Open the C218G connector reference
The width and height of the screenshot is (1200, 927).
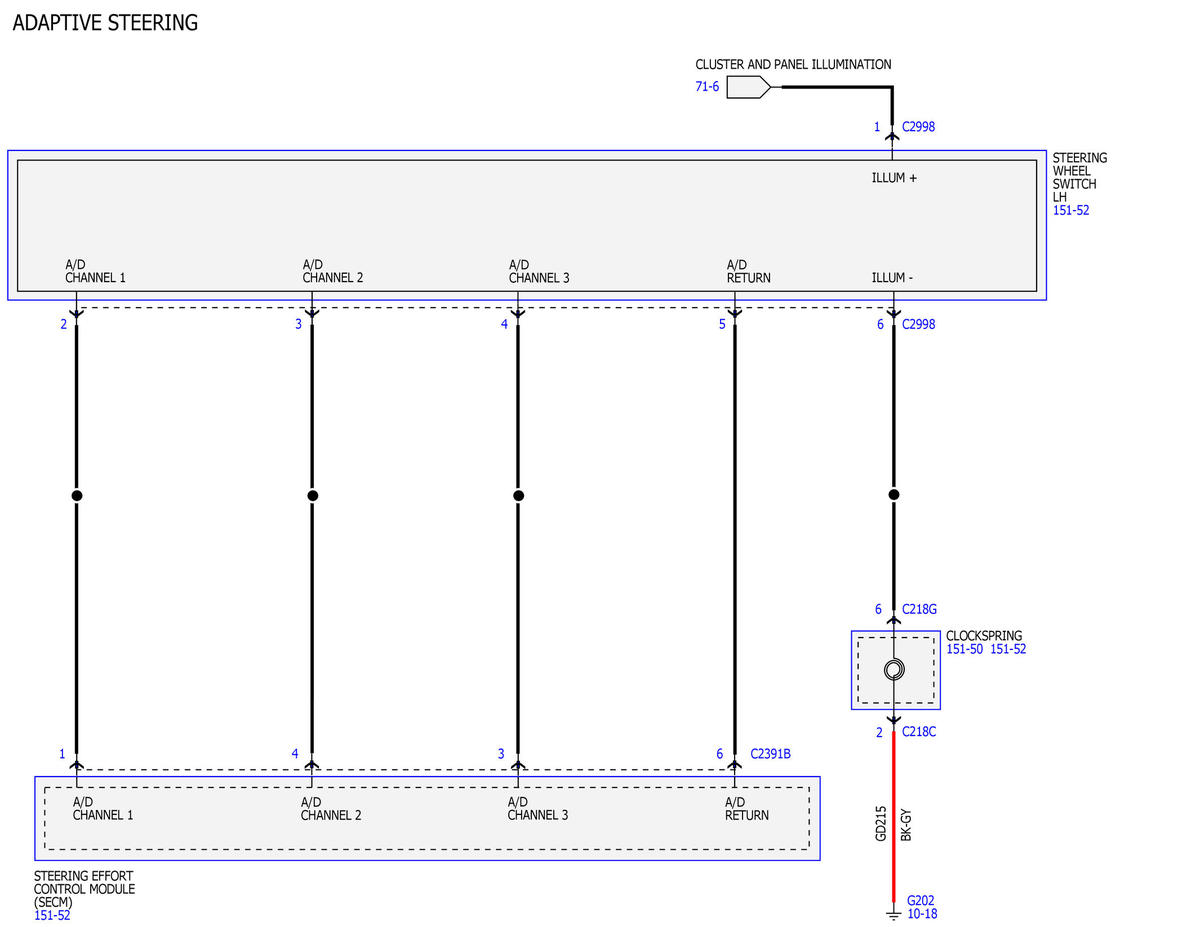pos(919,609)
